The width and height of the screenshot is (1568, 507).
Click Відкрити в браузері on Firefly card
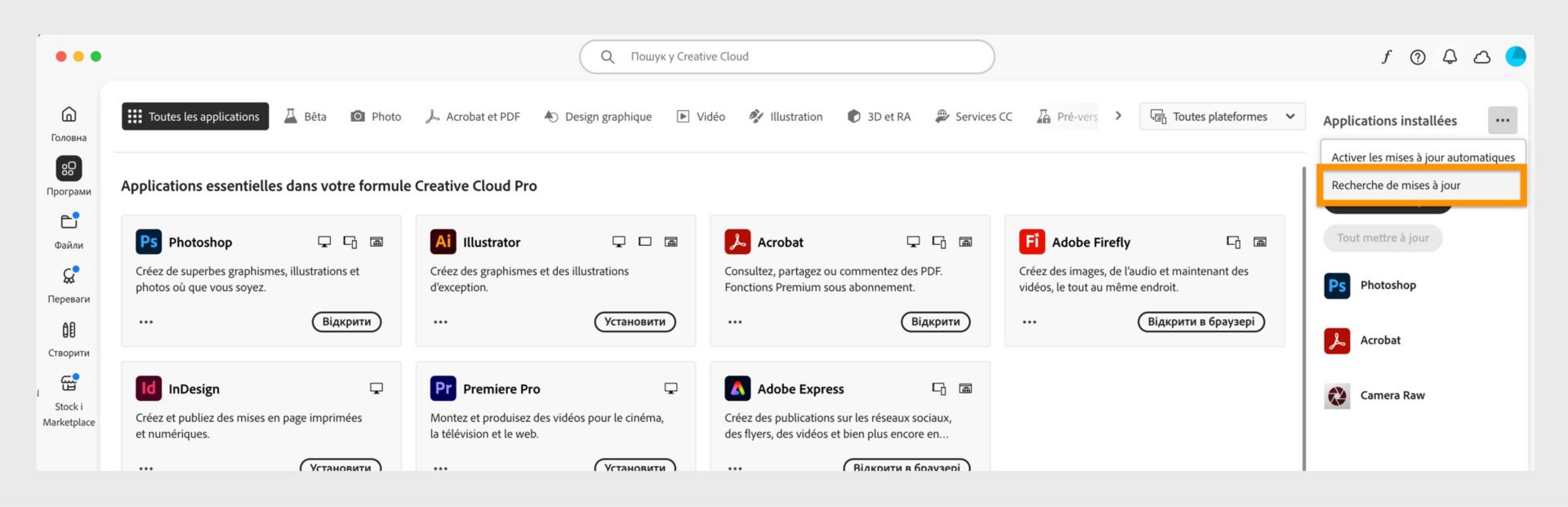[x=1201, y=322]
